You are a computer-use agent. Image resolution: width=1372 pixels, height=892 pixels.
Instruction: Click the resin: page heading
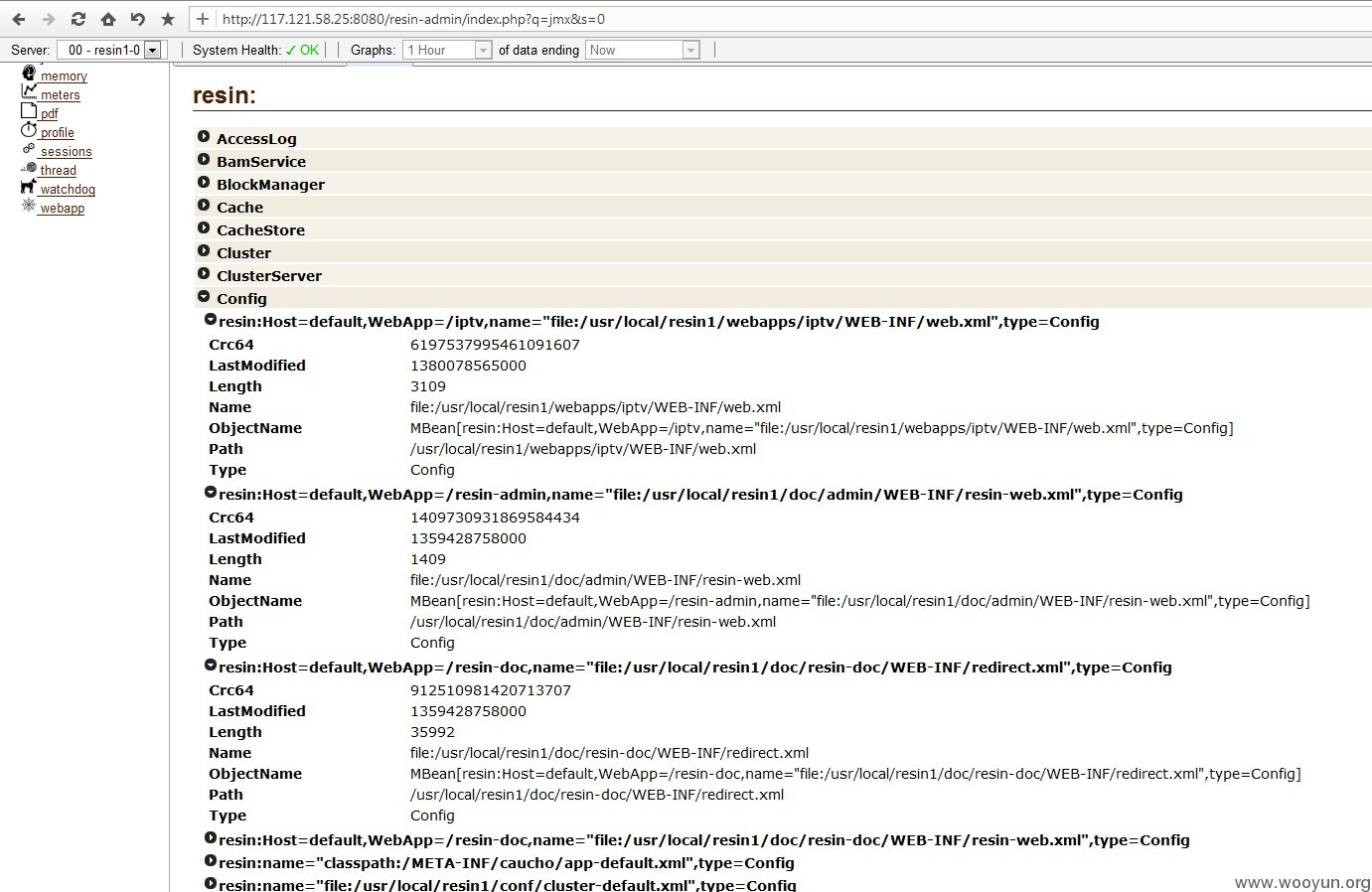(x=225, y=95)
